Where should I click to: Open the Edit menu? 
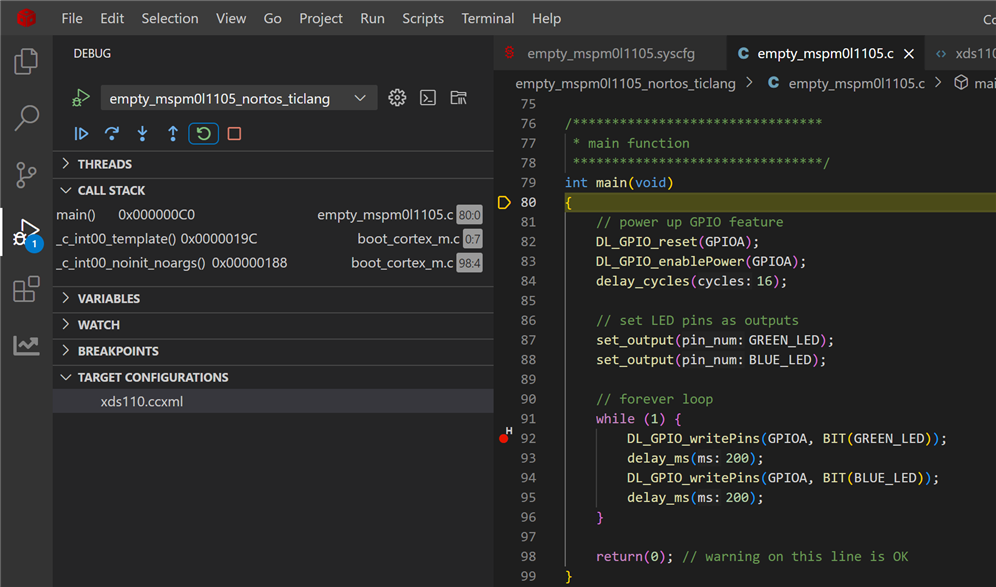[x=112, y=18]
